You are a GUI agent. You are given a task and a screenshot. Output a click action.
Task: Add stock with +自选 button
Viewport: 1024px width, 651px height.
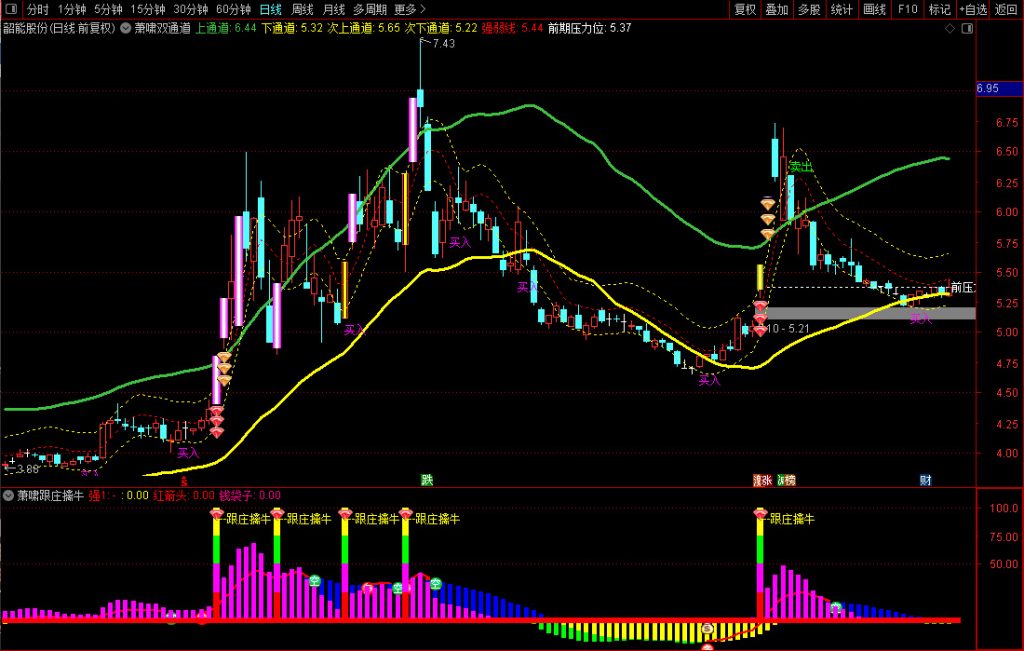(x=972, y=9)
